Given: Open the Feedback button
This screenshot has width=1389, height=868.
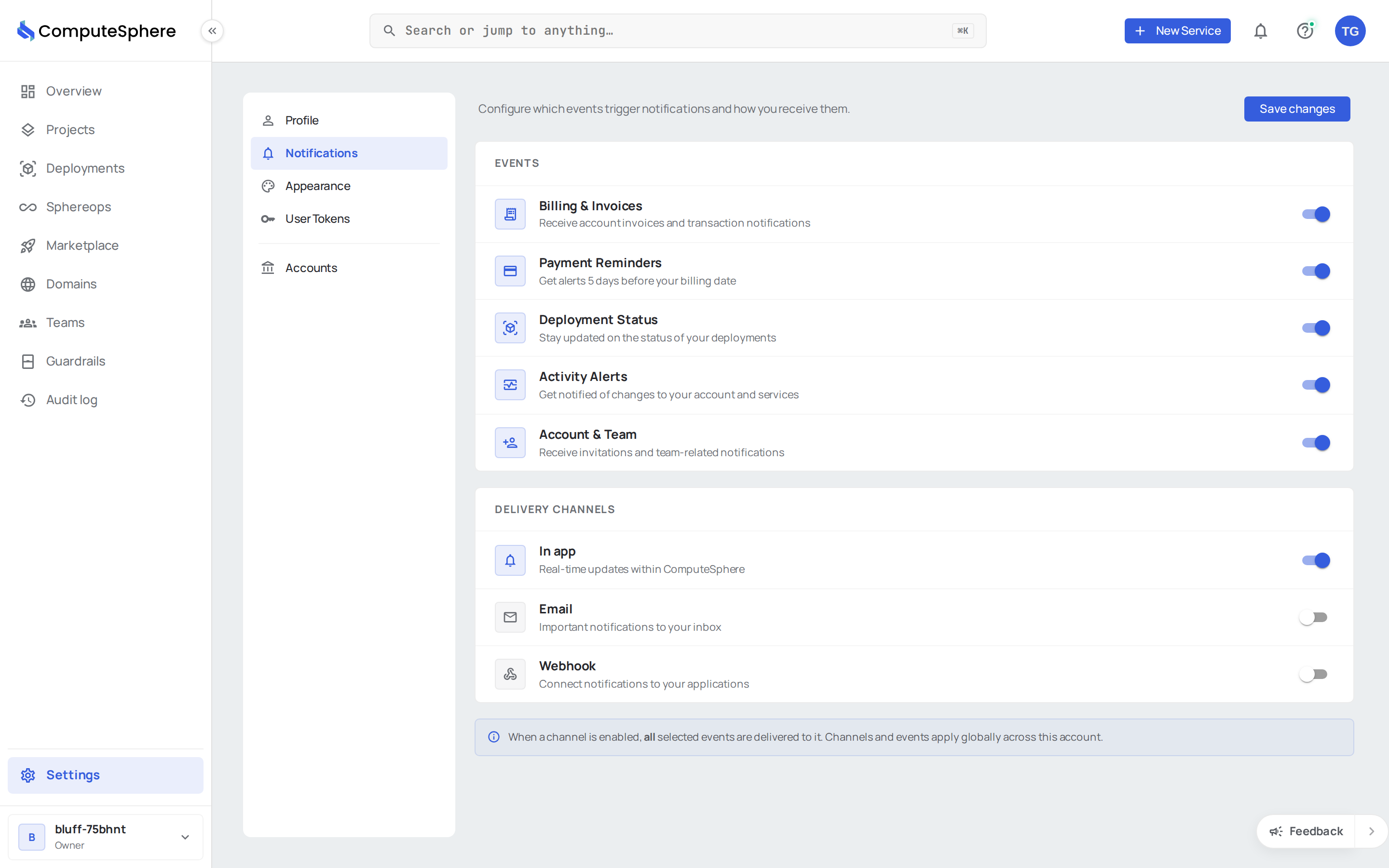Looking at the screenshot, I should coord(1306,831).
